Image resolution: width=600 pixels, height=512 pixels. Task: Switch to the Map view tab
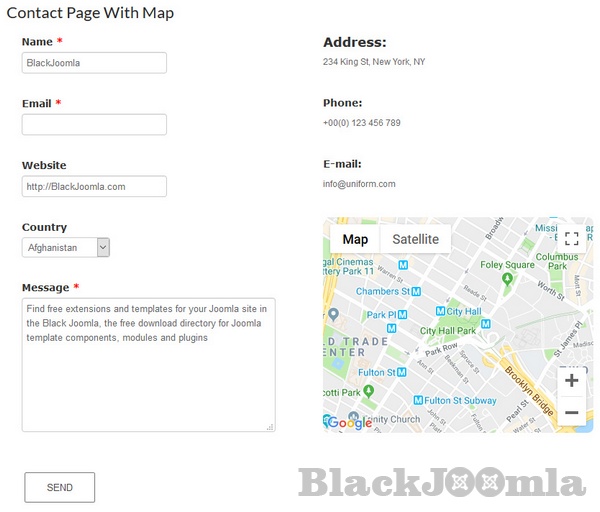point(355,239)
